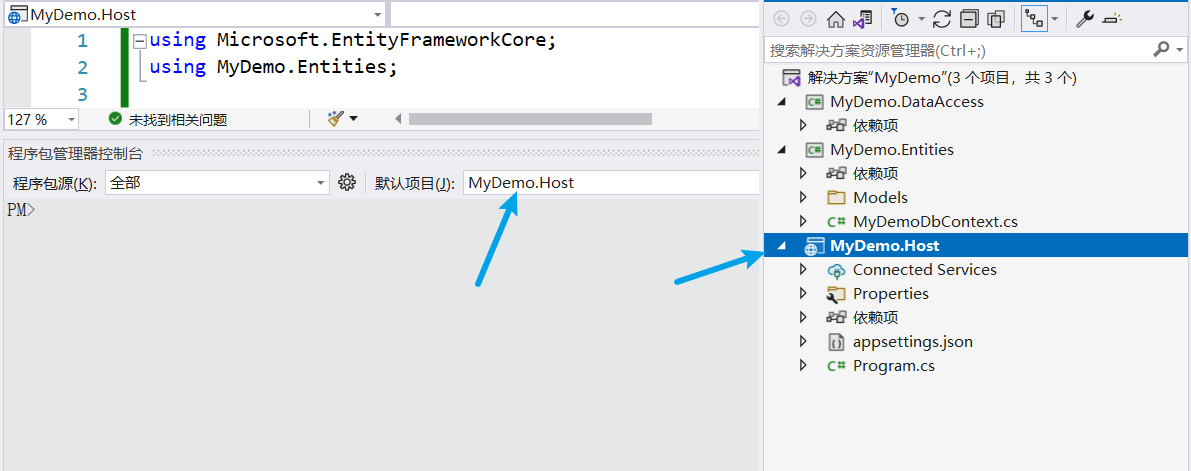Image resolution: width=1191 pixels, height=471 pixels.
Task: Open the package source (程序包源) combo box
Action: (217, 182)
